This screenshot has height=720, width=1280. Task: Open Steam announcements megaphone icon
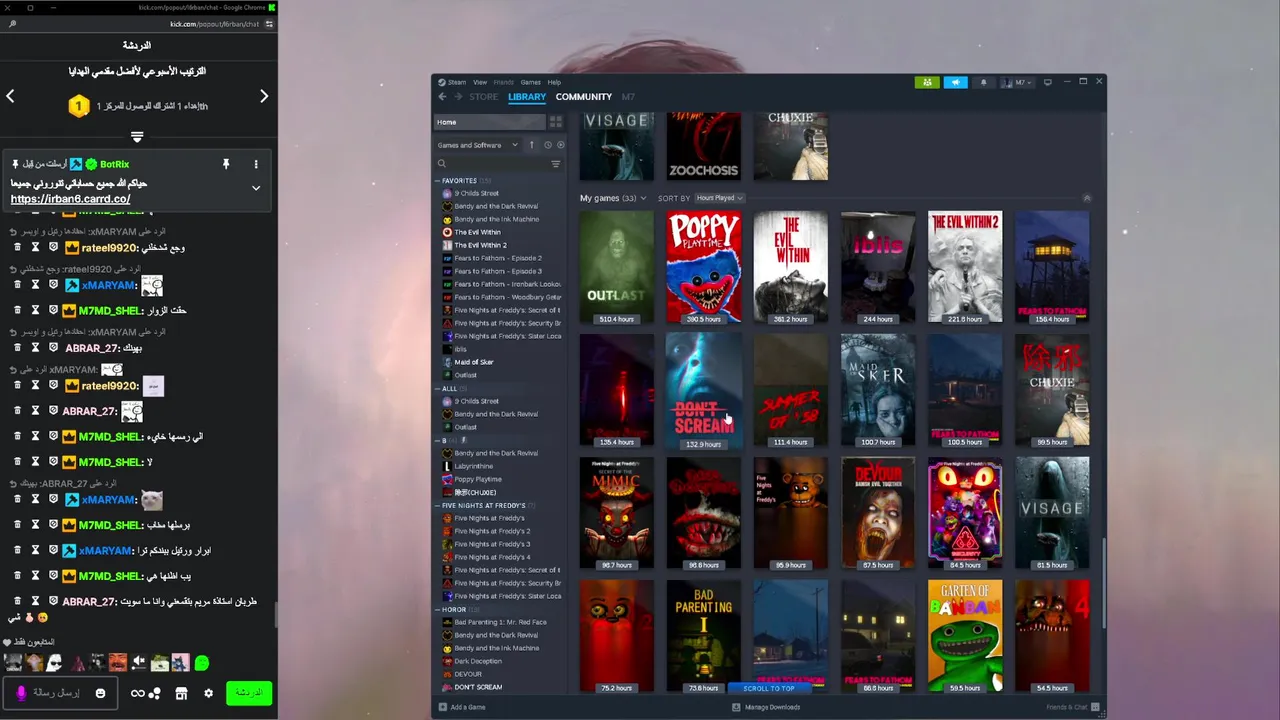[x=955, y=82]
